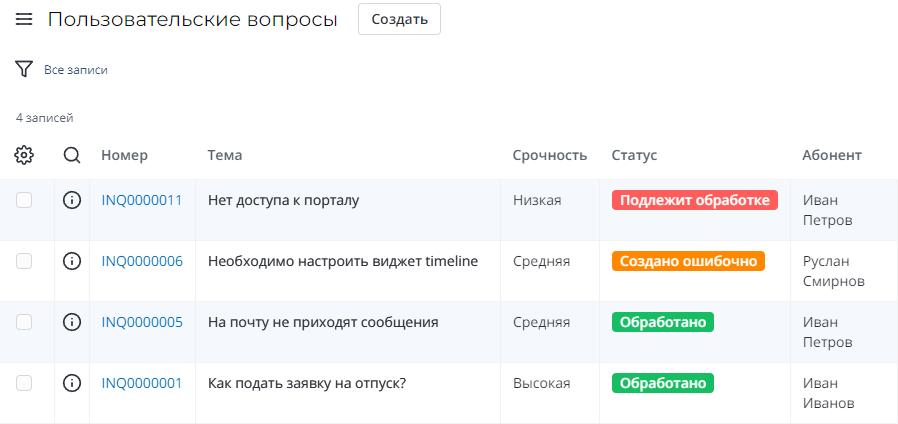Open list settings gear icon
This screenshot has height=424, width=898.
(24, 155)
